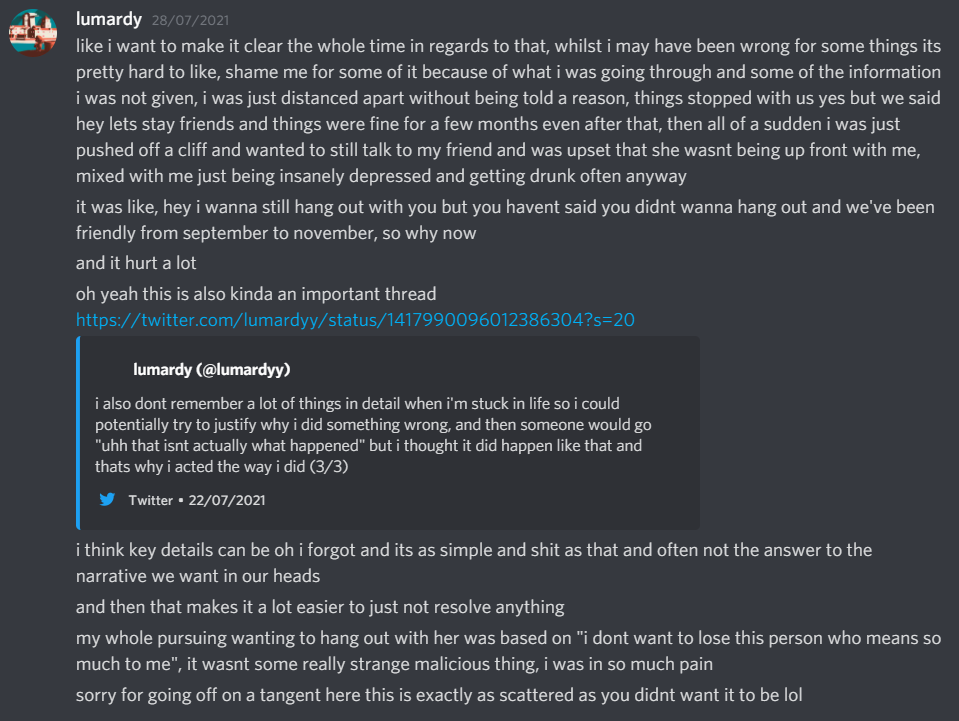
Task: Click the message "and it hurt a lot"
Action: [x=139, y=264]
